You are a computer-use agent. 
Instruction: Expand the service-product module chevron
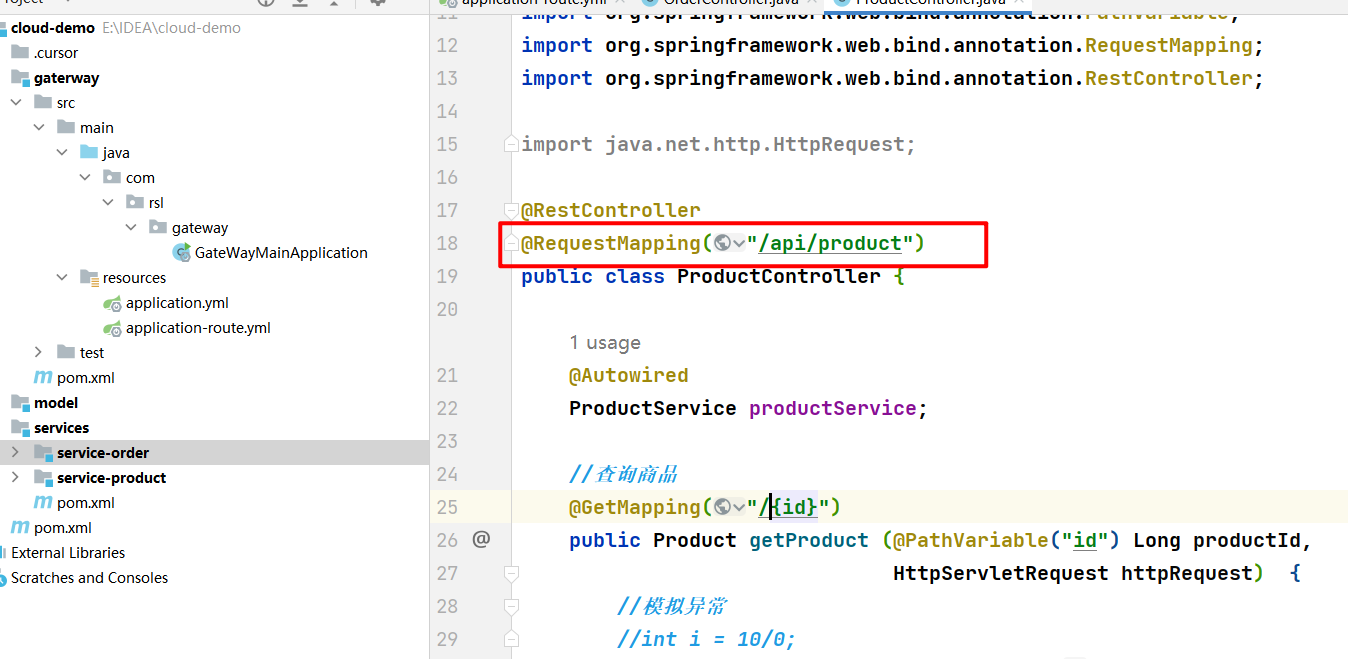point(16,477)
